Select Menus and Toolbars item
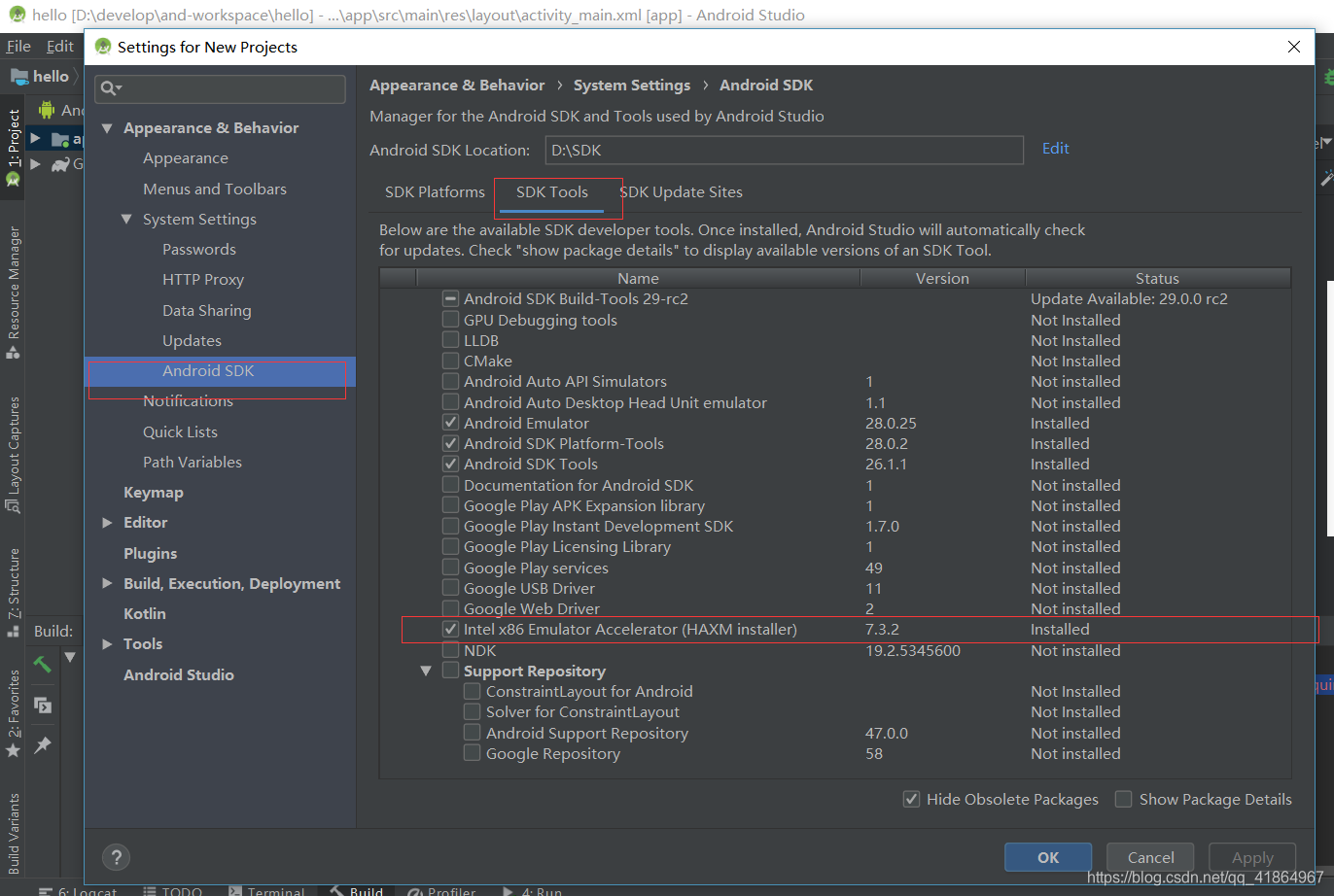 point(215,189)
